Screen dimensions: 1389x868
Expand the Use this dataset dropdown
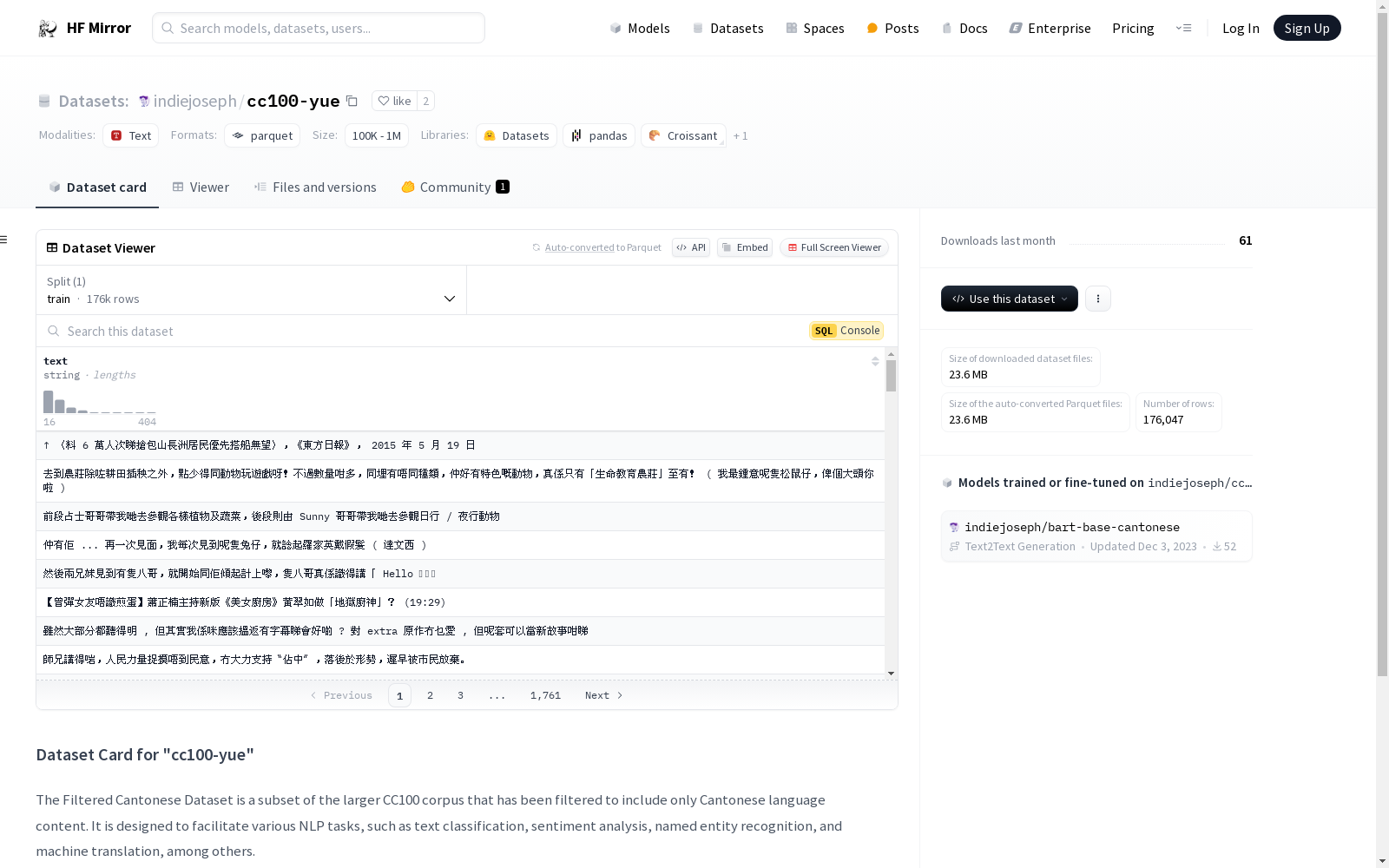click(1010, 299)
